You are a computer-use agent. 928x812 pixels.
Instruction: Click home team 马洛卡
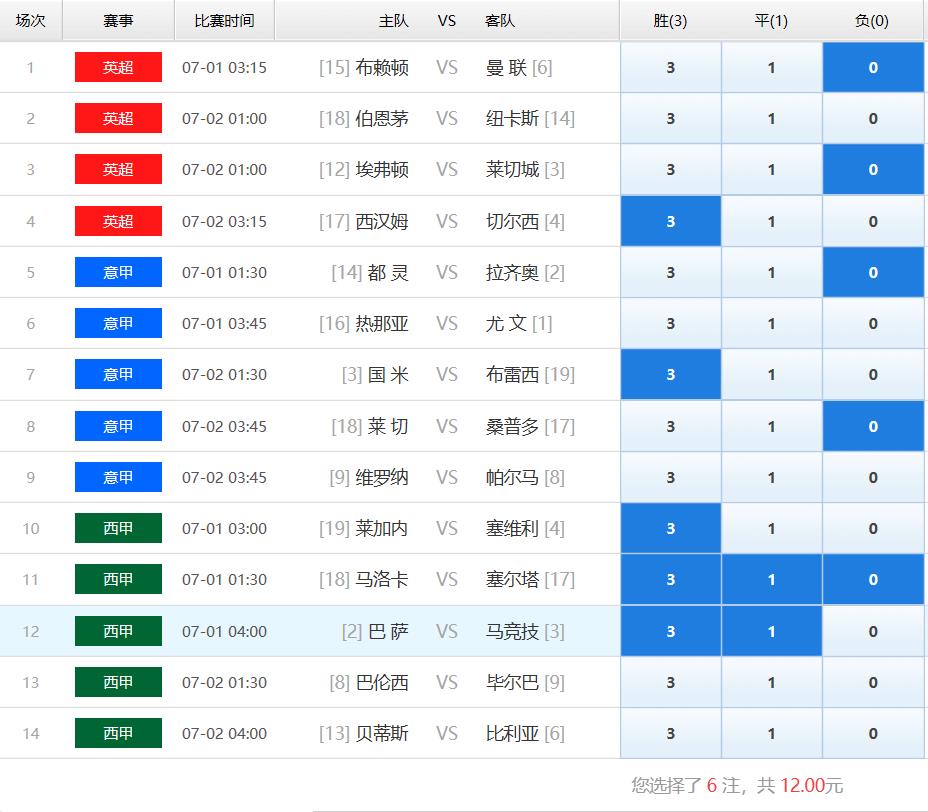pyautogui.click(x=382, y=579)
